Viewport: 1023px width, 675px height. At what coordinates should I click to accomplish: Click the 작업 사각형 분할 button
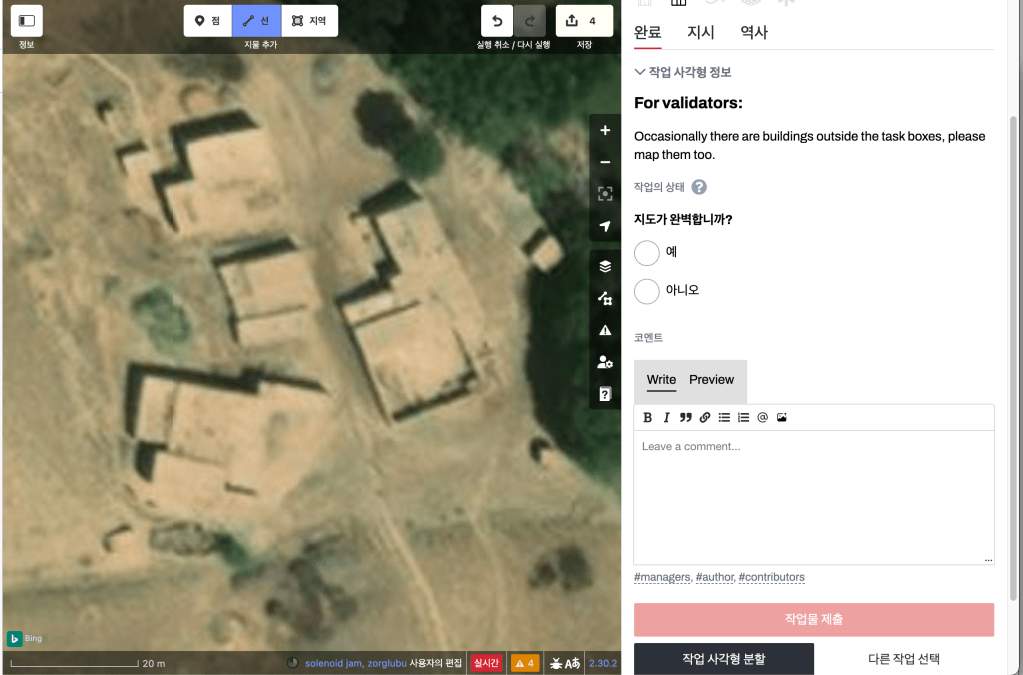[724, 659]
